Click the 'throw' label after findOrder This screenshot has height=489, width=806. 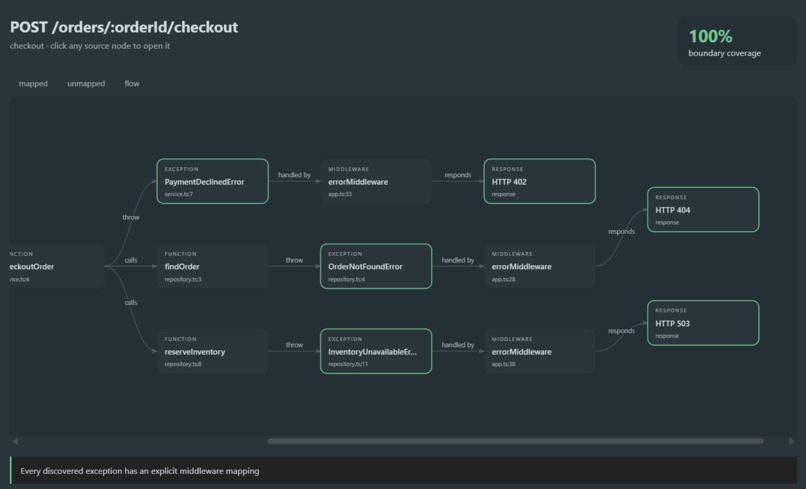point(294,260)
